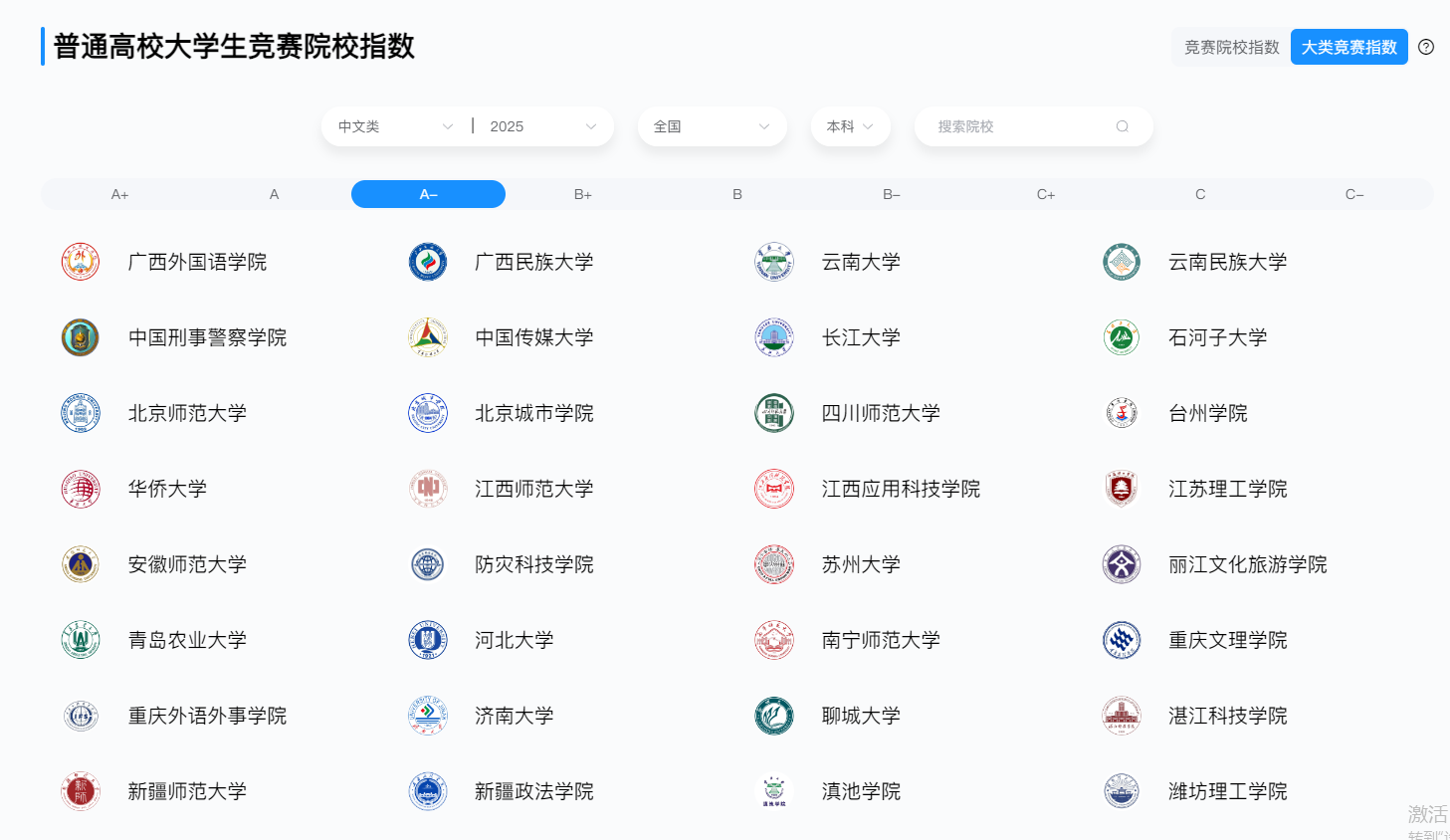1450x840 pixels.
Task: Click the 青岛农业大学 logo
Action: pos(81,640)
